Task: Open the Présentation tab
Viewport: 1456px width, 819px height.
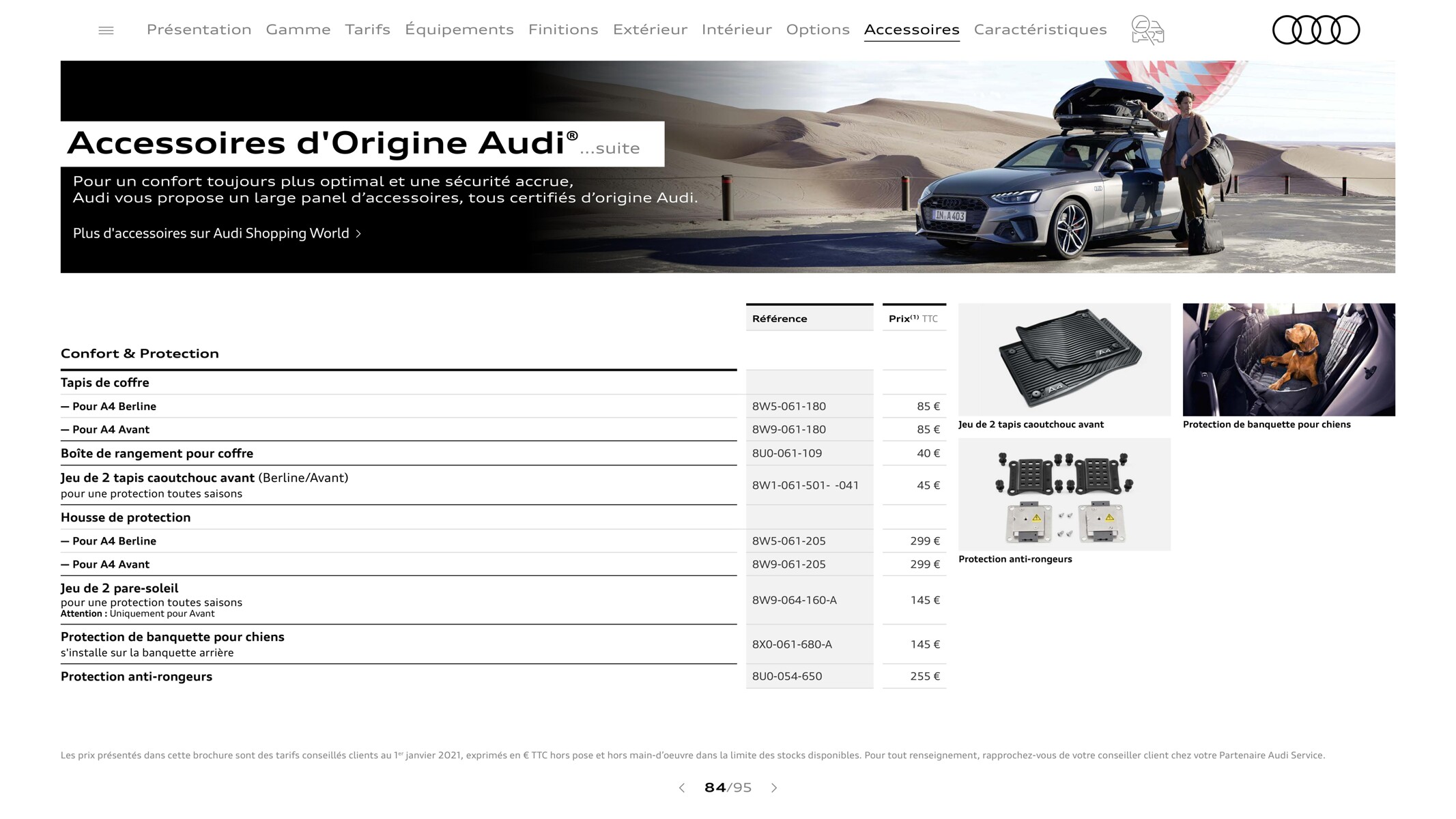Action: click(x=199, y=29)
